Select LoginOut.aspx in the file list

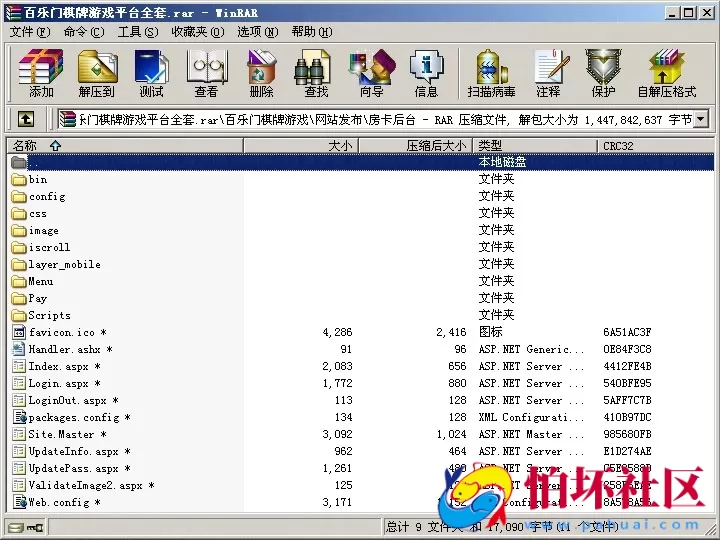[65, 400]
